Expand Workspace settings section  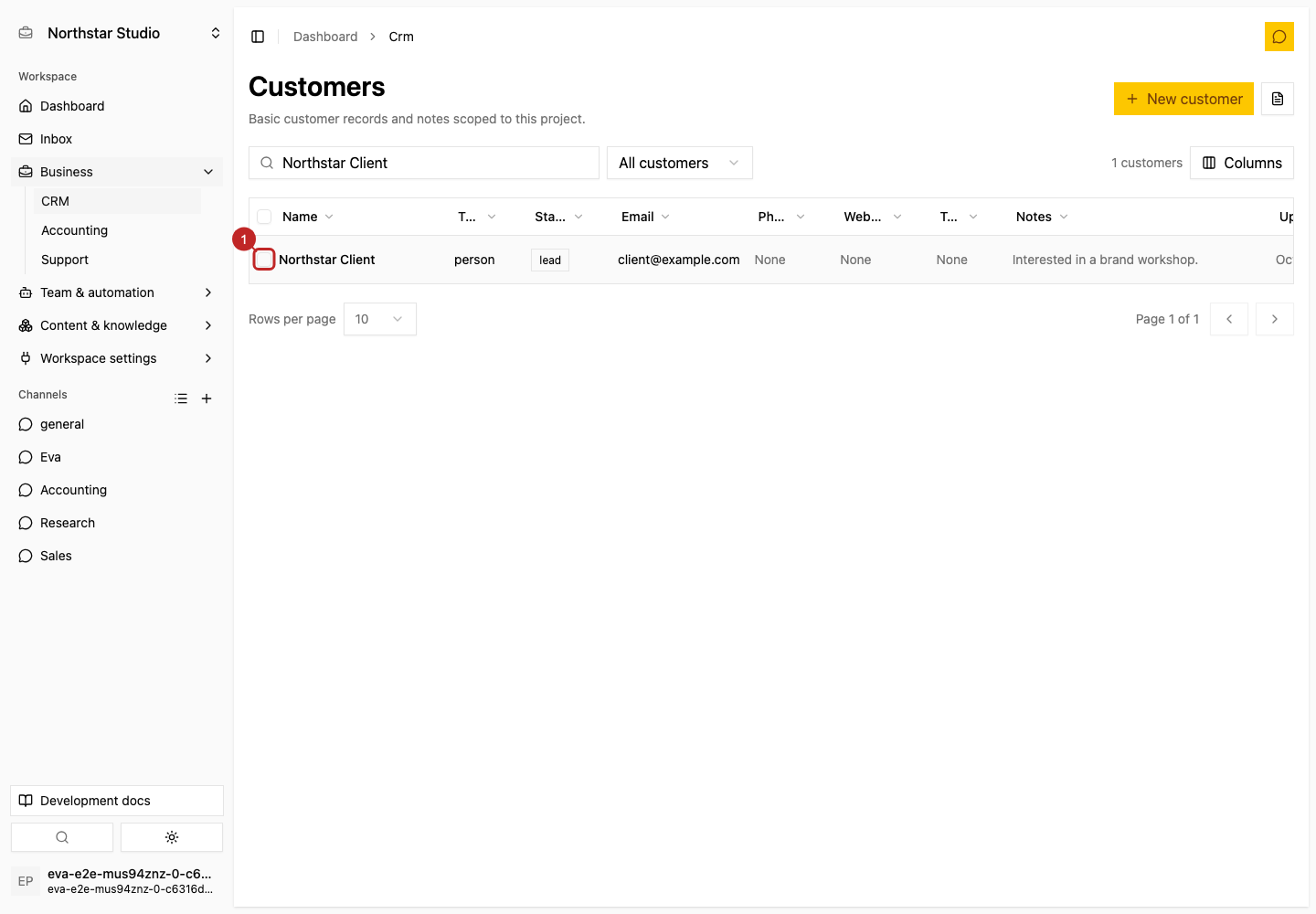click(x=117, y=358)
